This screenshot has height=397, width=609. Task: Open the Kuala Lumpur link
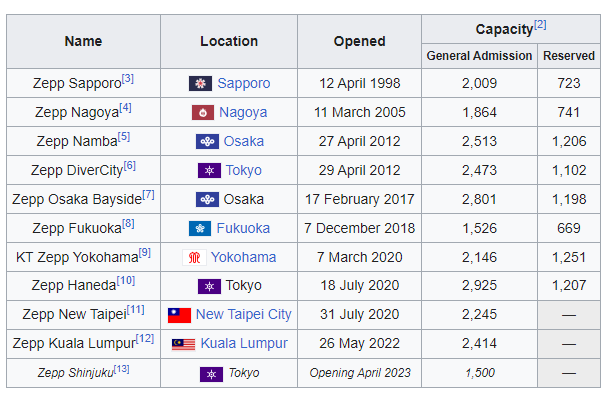click(244, 343)
